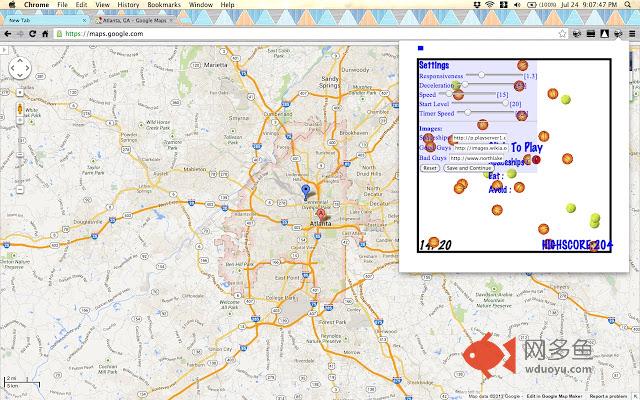Open the Dropbox menu bar icon

click(477, 4)
